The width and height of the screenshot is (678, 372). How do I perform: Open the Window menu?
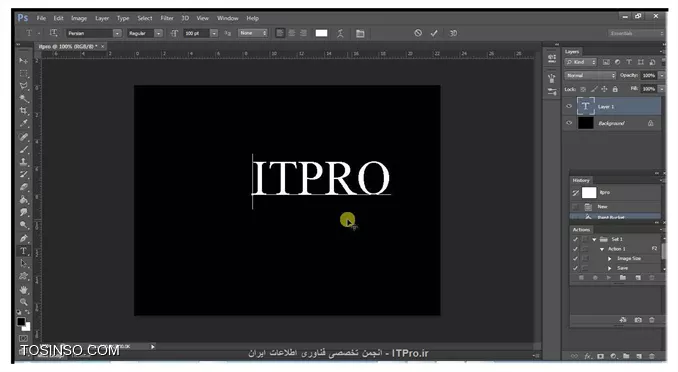(227, 18)
